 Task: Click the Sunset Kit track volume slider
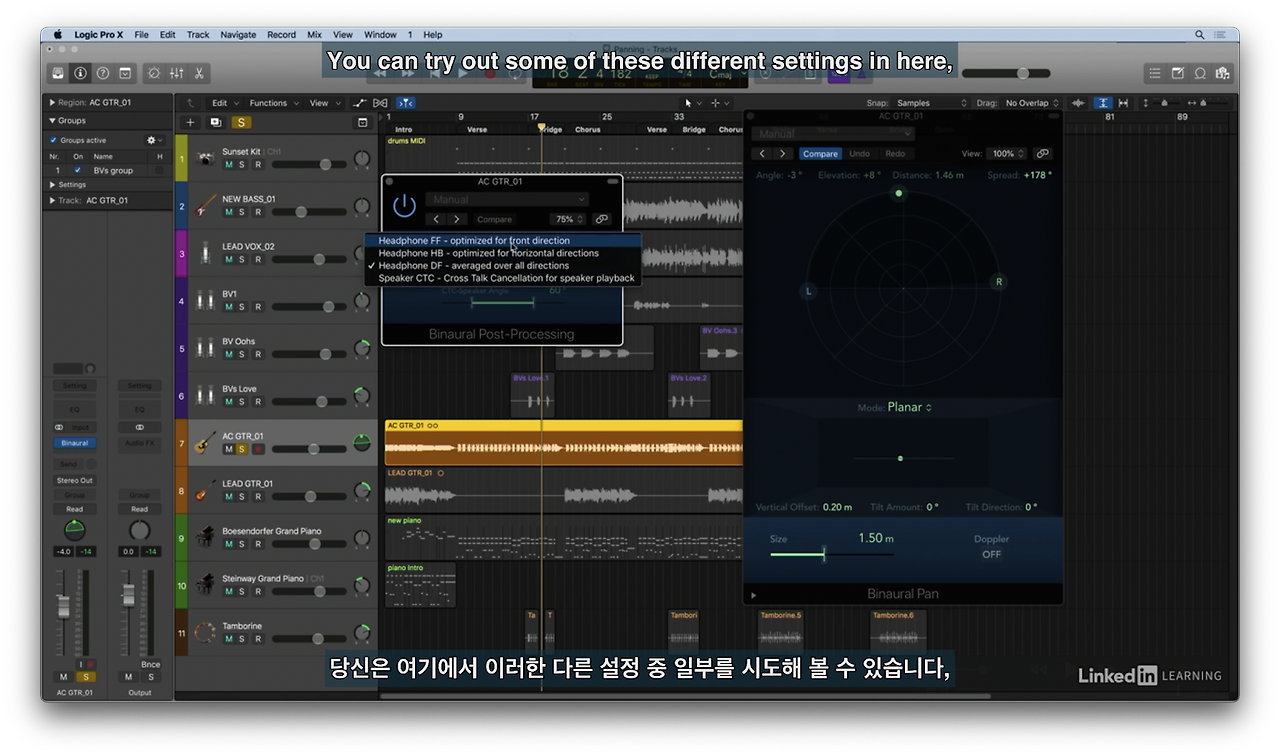(x=307, y=164)
